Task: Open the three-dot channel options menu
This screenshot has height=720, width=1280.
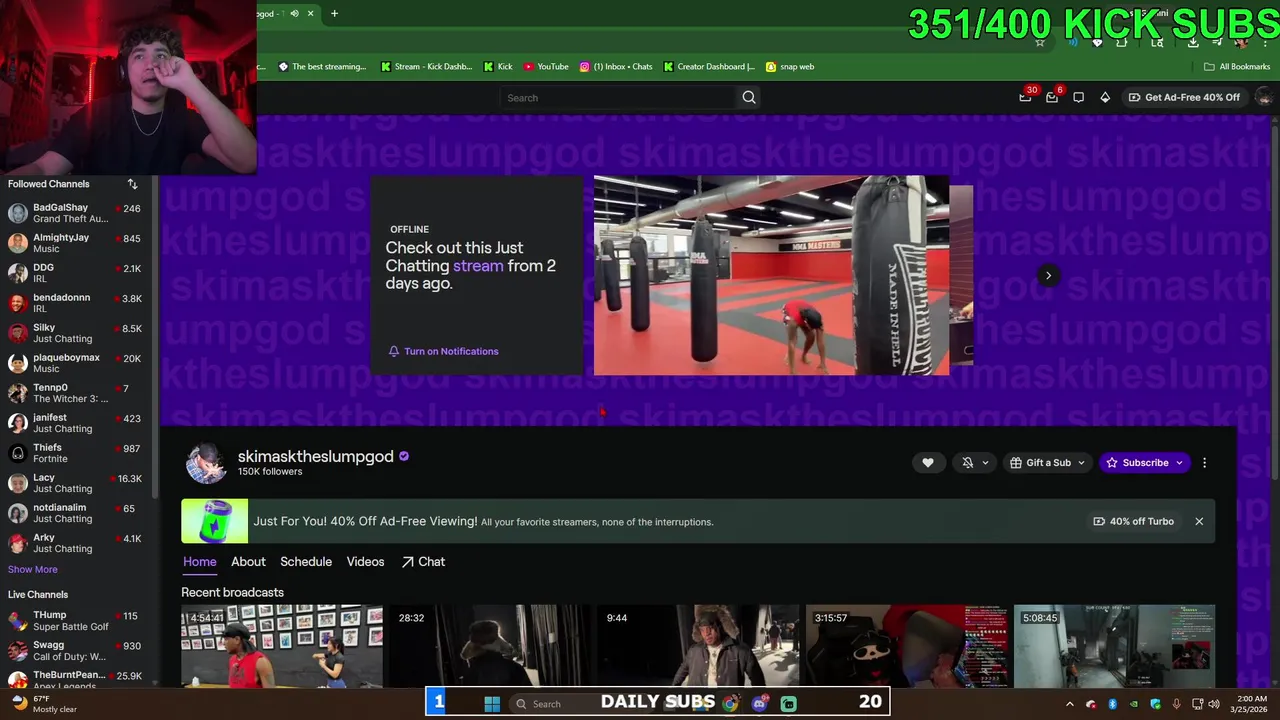Action: tap(1204, 462)
